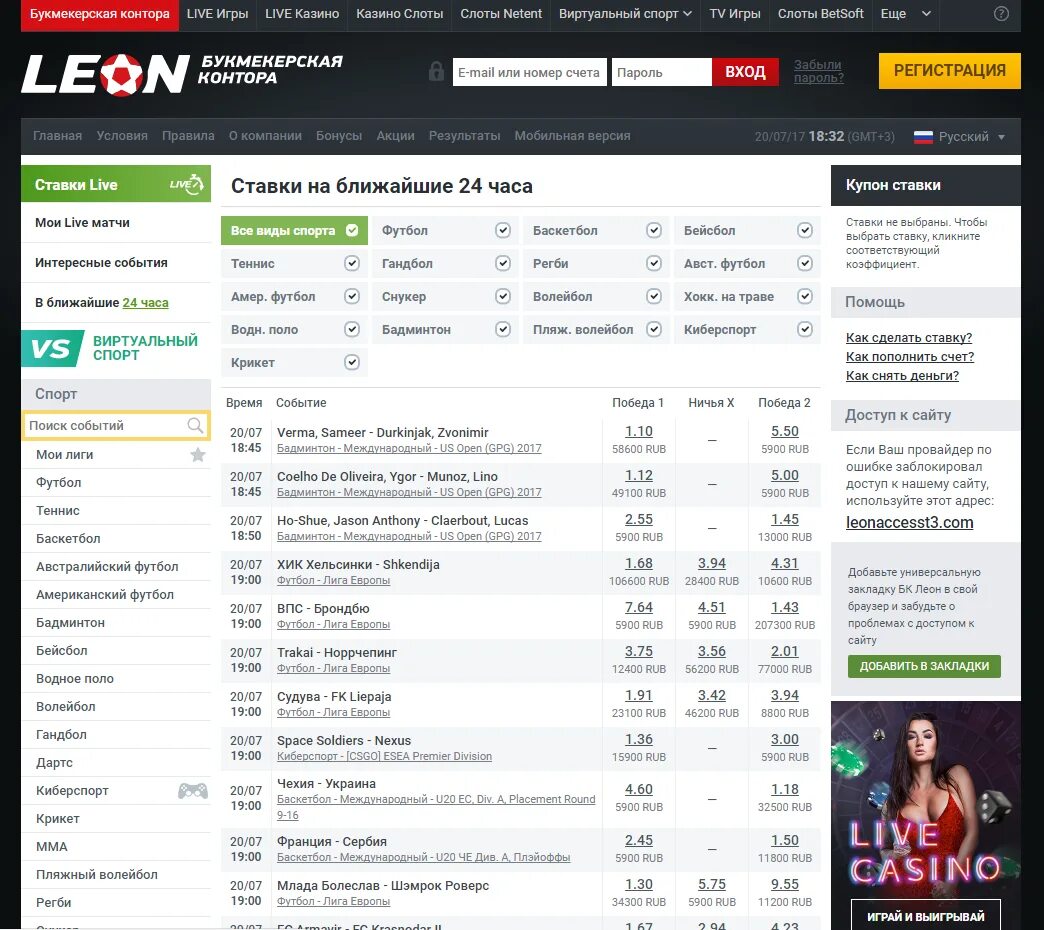
Task: Click the E-mail или номер счета field
Action: point(529,72)
